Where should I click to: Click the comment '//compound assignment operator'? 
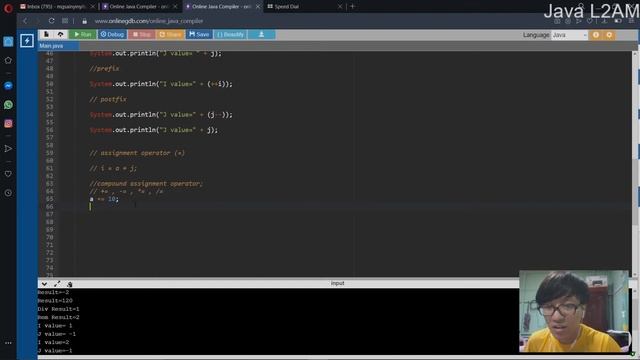tap(146, 184)
